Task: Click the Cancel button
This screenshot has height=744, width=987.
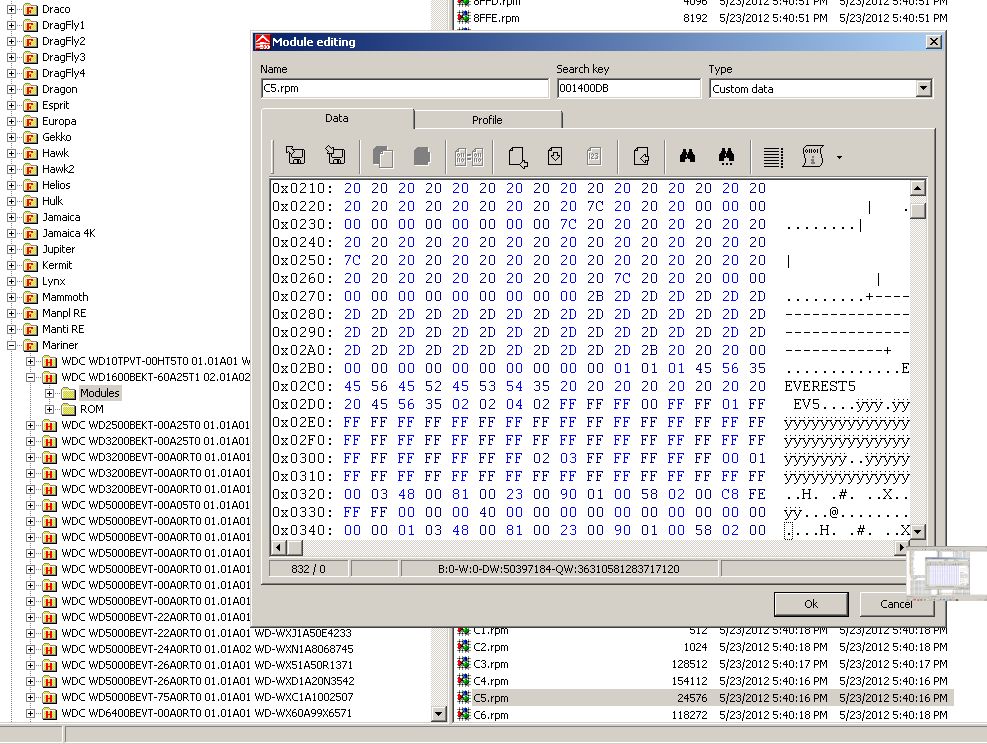Action: pos(896,604)
